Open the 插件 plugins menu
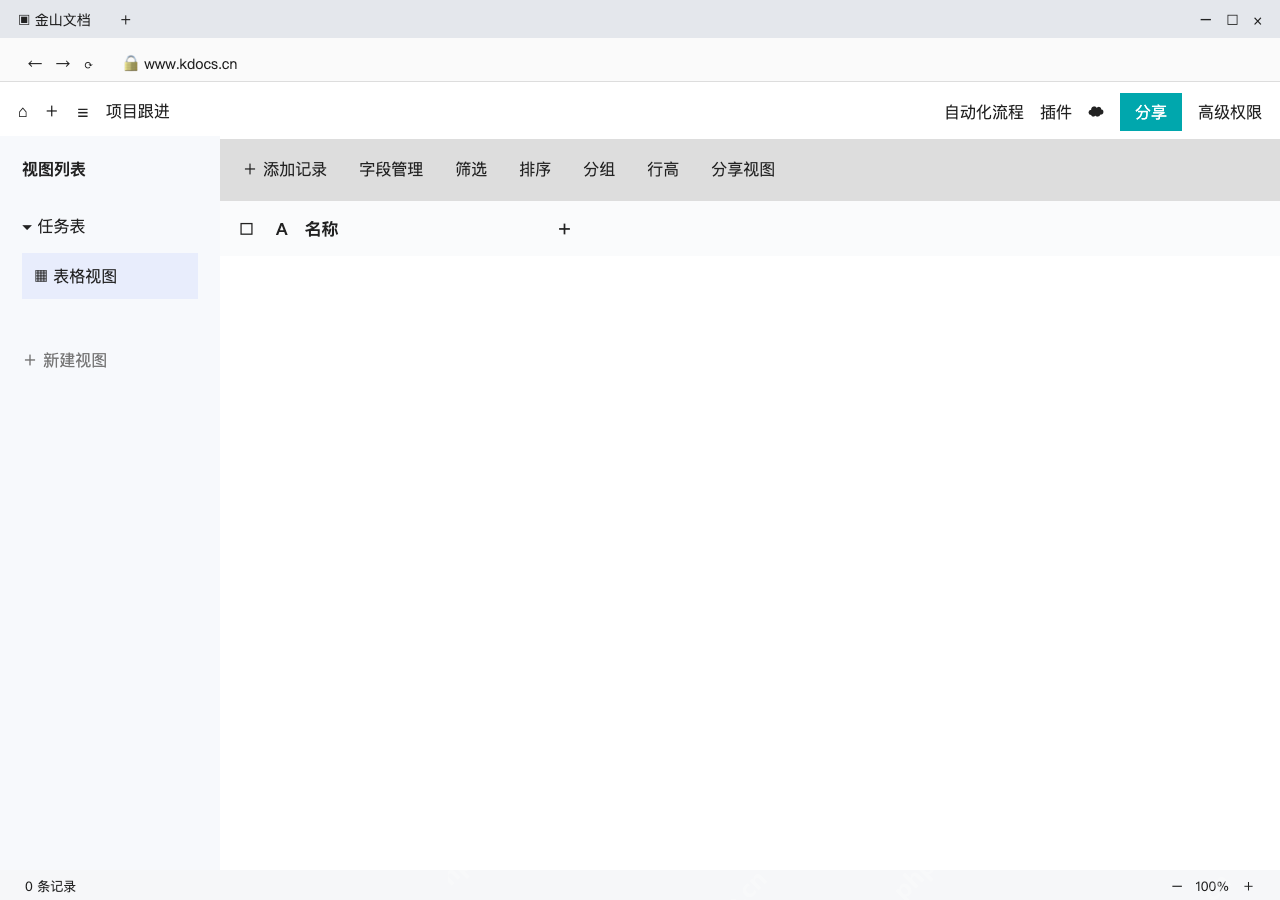 pos(1056,112)
